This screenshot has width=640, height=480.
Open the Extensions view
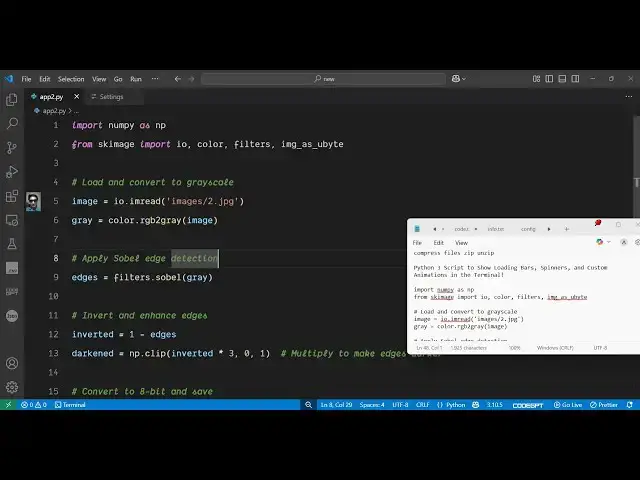point(12,196)
